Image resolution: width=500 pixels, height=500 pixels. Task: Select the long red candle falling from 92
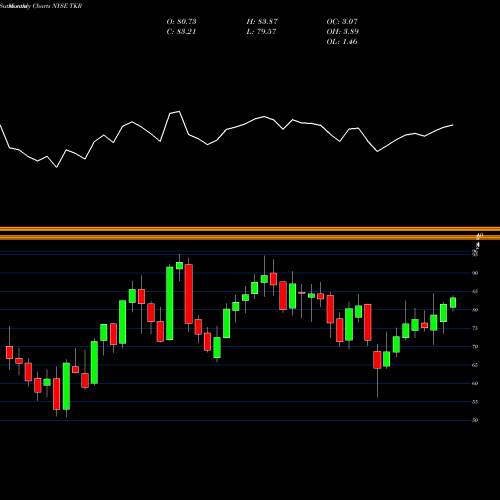(x=189, y=294)
